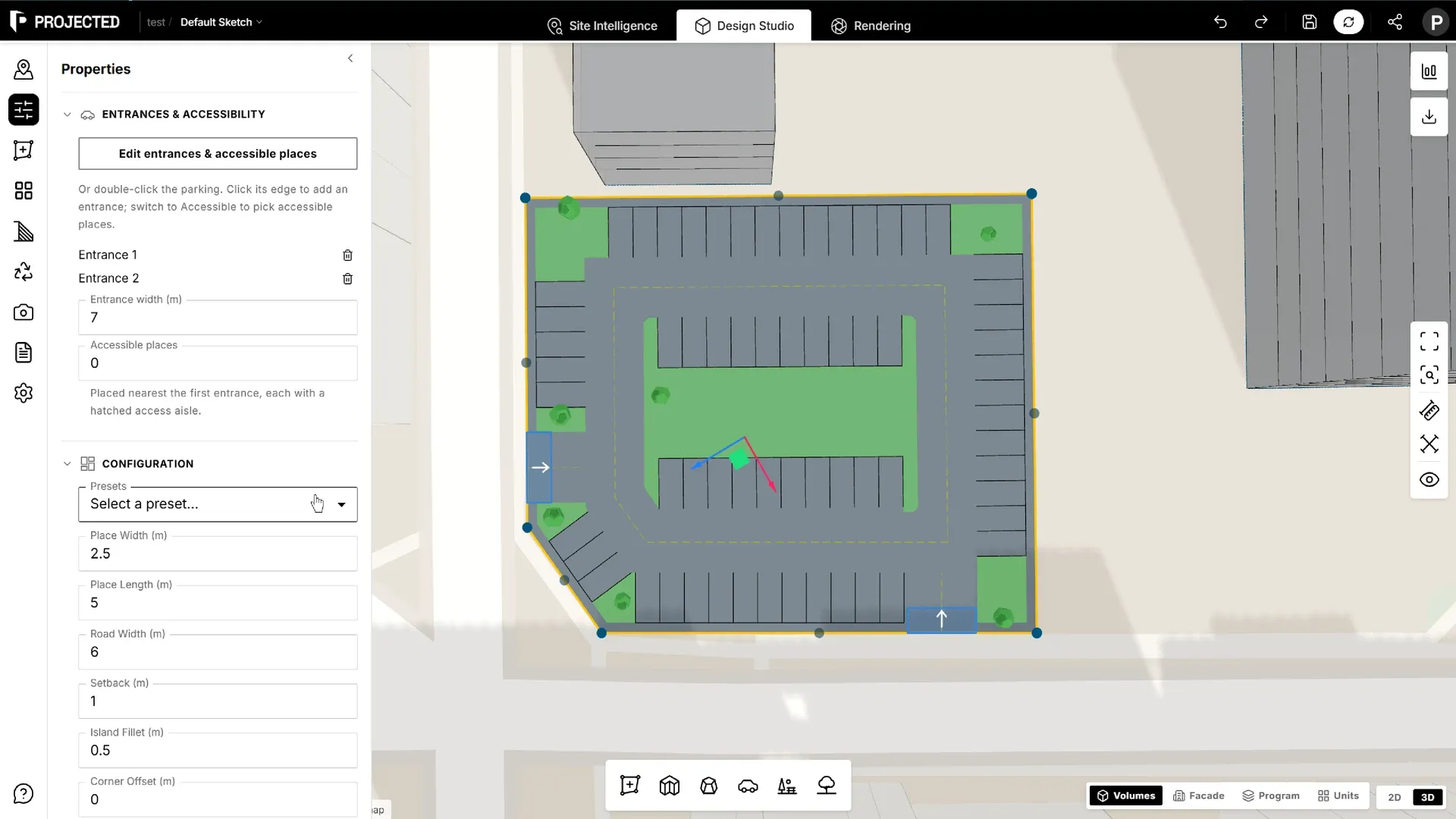Open the help question mark icon

pos(24,794)
